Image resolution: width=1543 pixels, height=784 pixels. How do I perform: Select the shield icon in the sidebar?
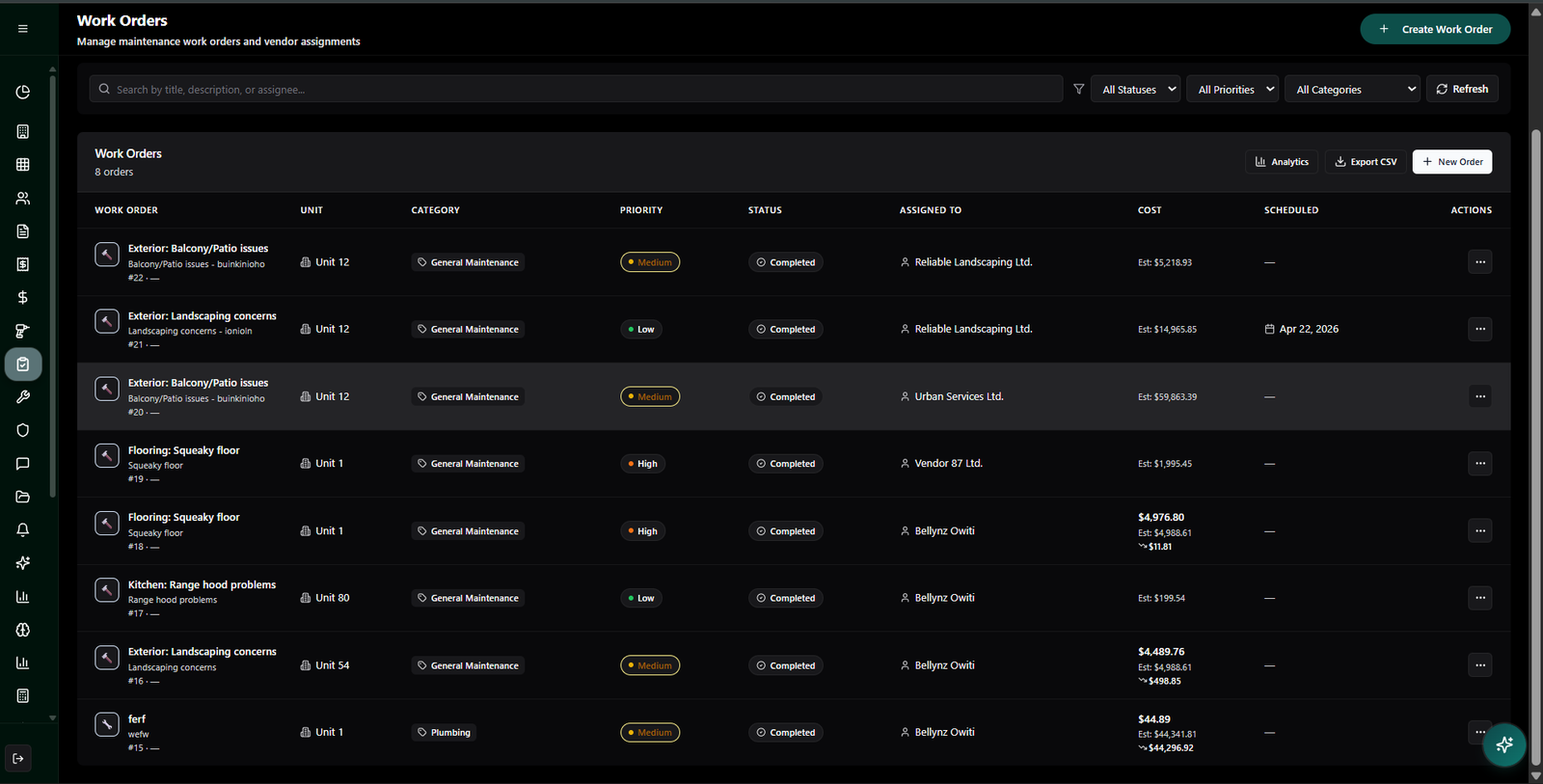point(23,430)
